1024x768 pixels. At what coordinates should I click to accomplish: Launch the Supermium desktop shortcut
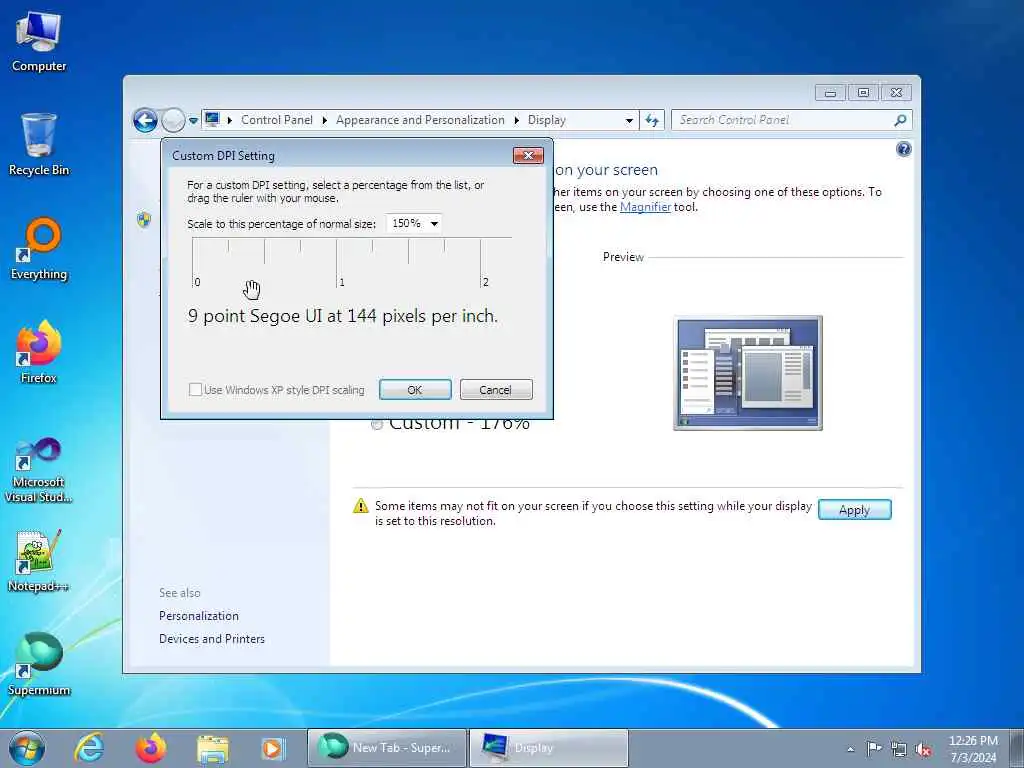pyautogui.click(x=39, y=665)
